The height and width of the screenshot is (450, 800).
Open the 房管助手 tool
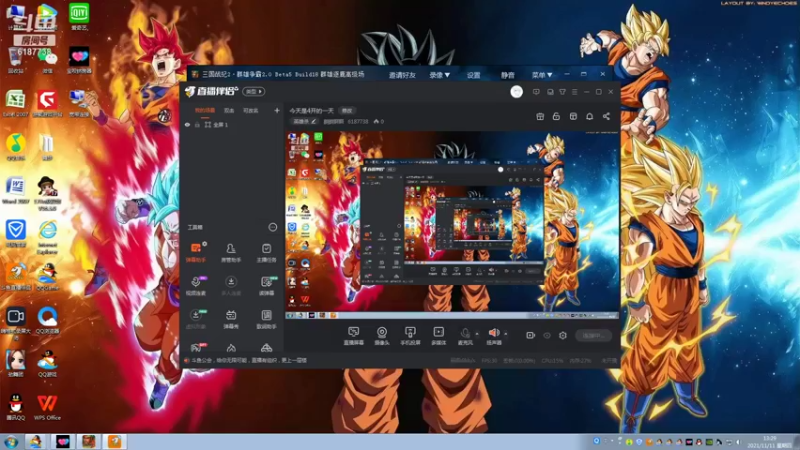pos(231,252)
